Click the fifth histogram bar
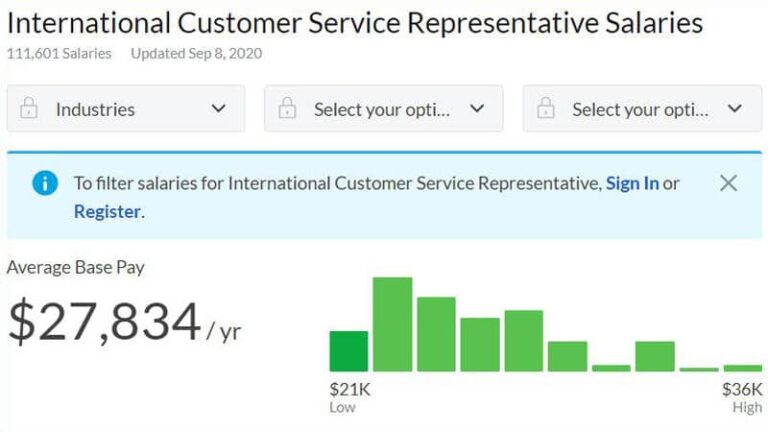This screenshot has height=432, width=768. (524, 341)
